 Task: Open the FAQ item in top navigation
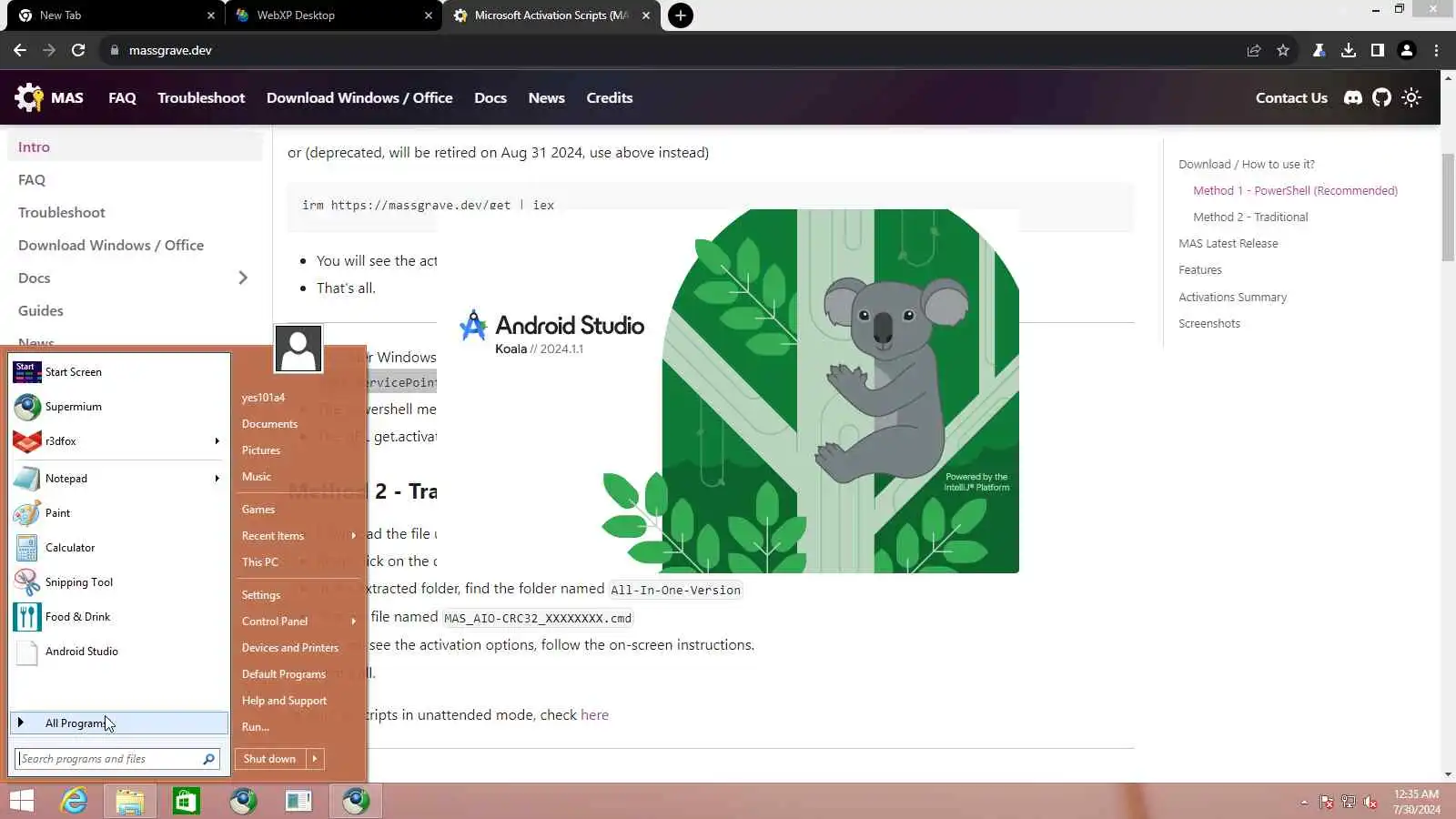click(x=122, y=97)
